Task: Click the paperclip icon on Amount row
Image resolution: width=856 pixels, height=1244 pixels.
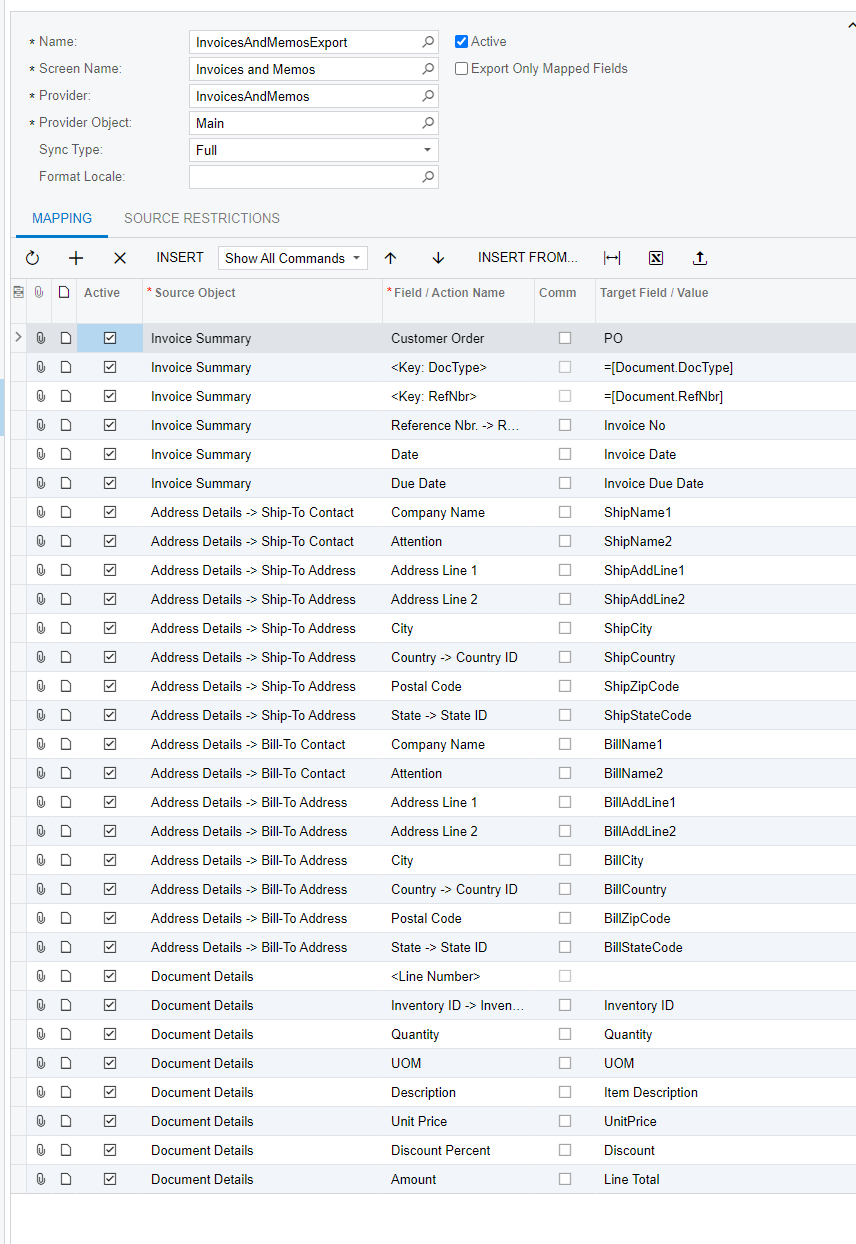Action: pyautogui.click(x=40, y=1179)
